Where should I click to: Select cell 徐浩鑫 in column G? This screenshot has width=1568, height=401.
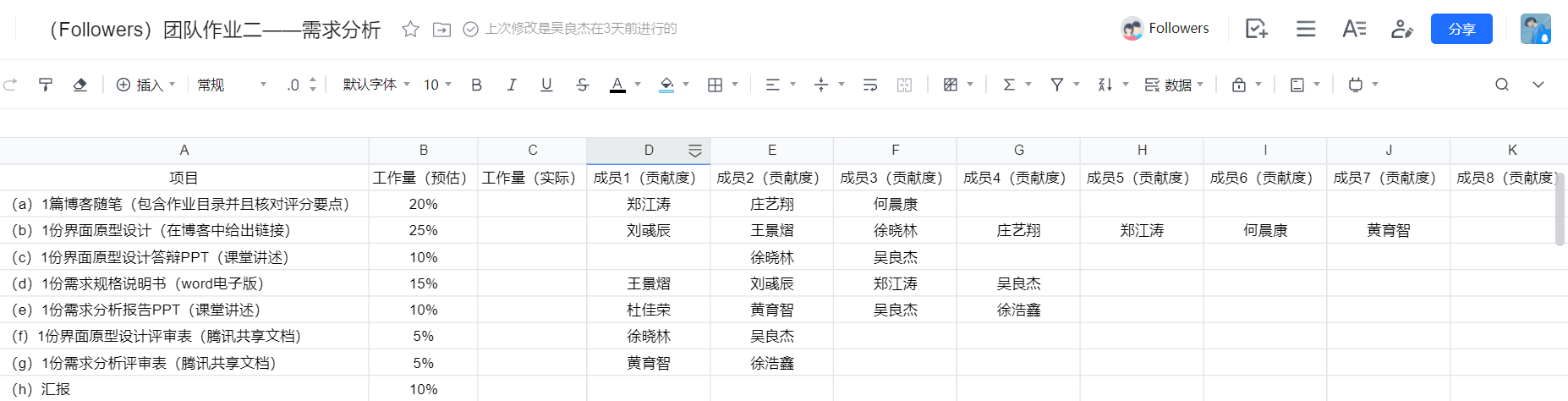coord(1018,310)
